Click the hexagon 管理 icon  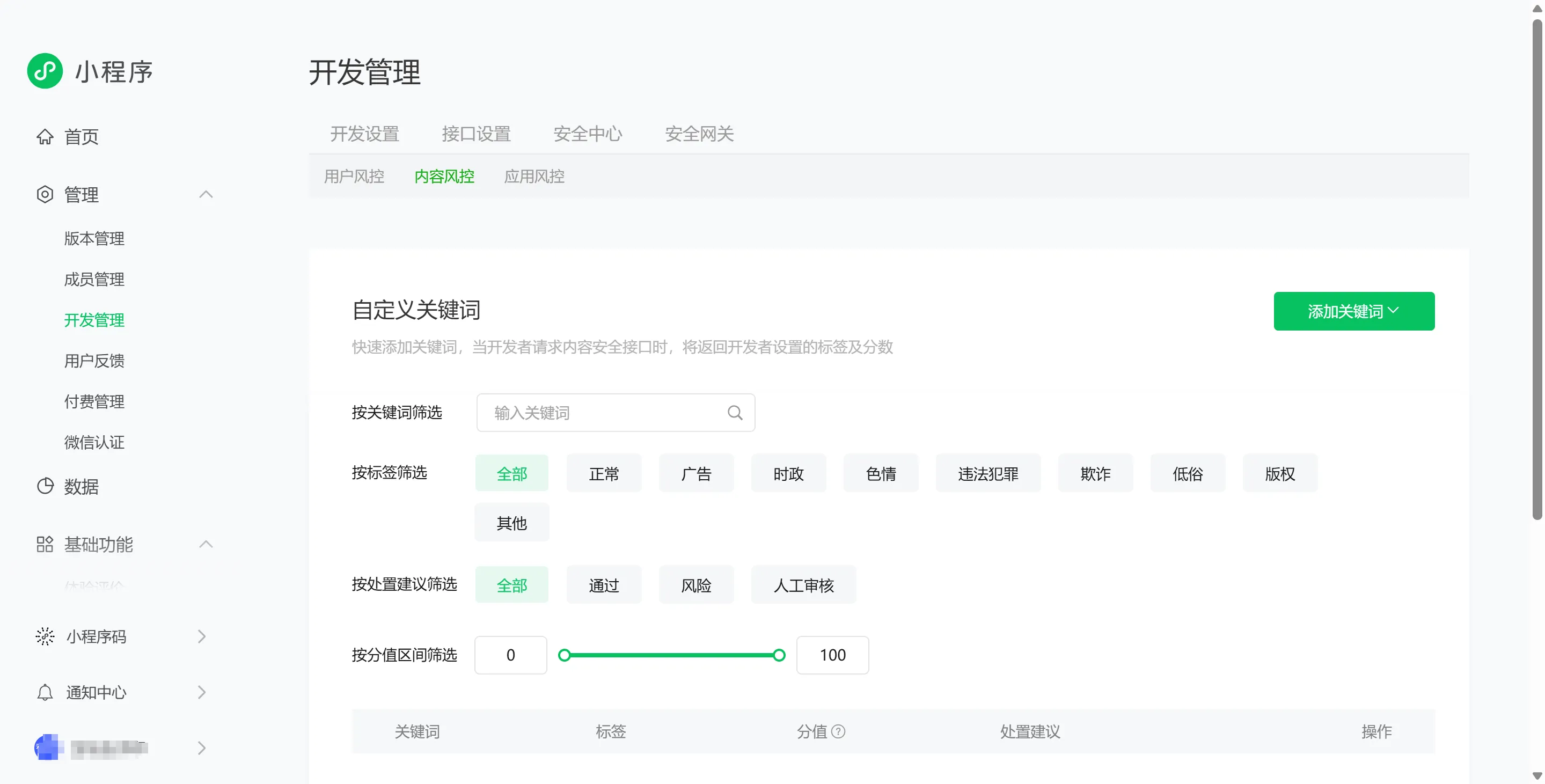point(45,194)
